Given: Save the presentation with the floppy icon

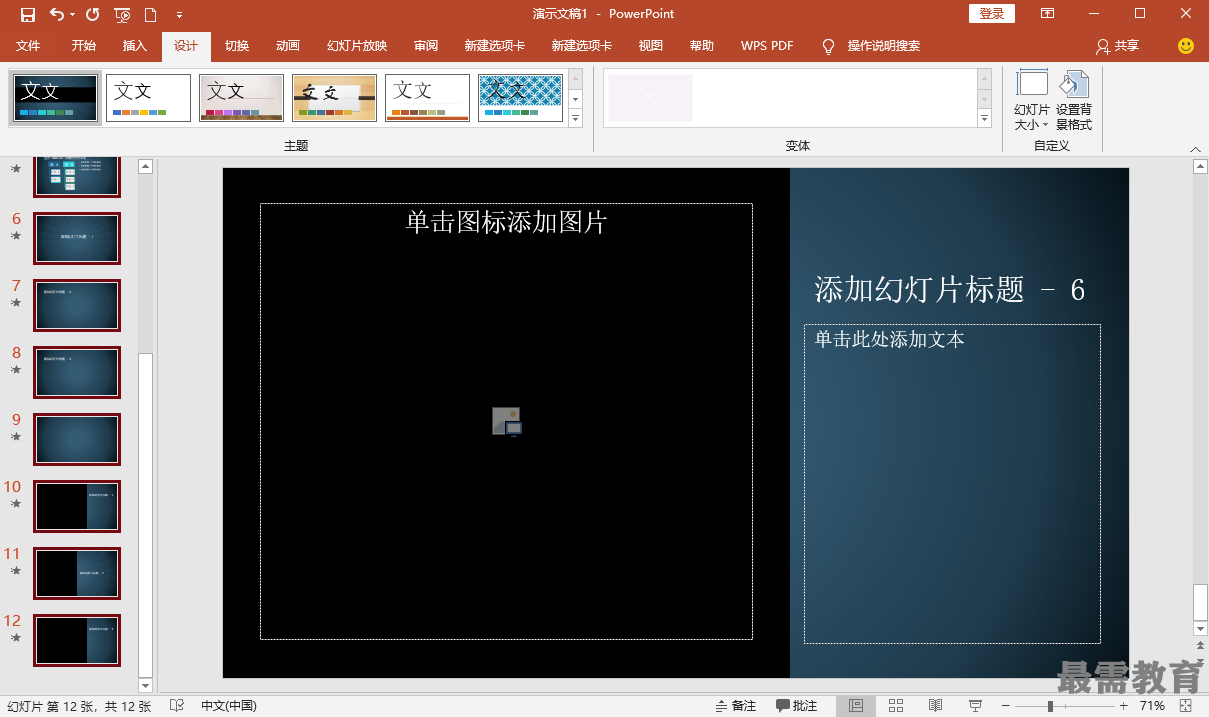Looking at the screenshot, I should point(28,15).
